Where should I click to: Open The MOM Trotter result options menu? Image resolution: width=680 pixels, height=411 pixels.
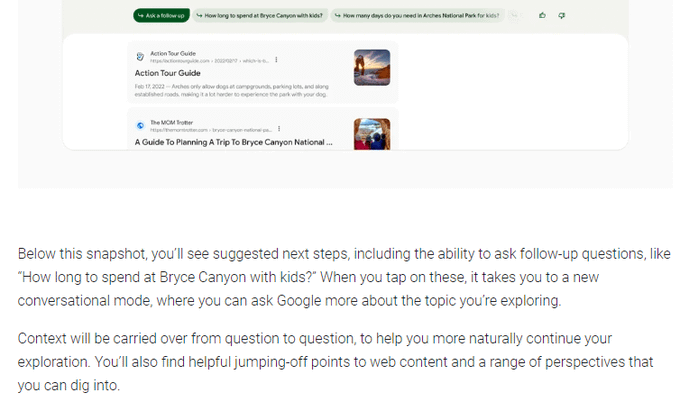(x=279, y=129)
